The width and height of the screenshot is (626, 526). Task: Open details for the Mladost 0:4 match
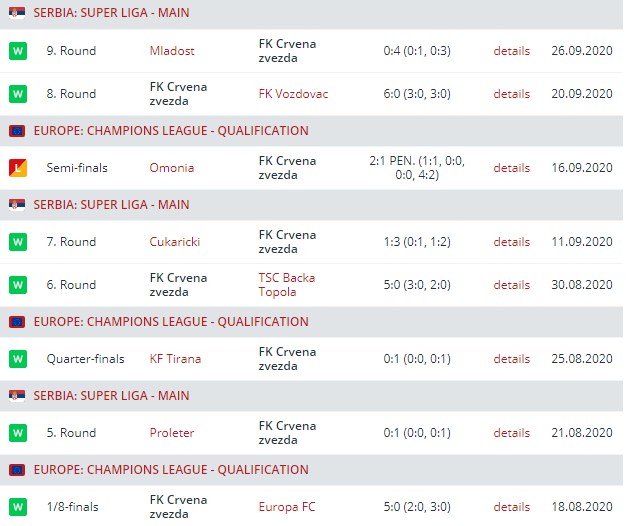pos(511,51)
